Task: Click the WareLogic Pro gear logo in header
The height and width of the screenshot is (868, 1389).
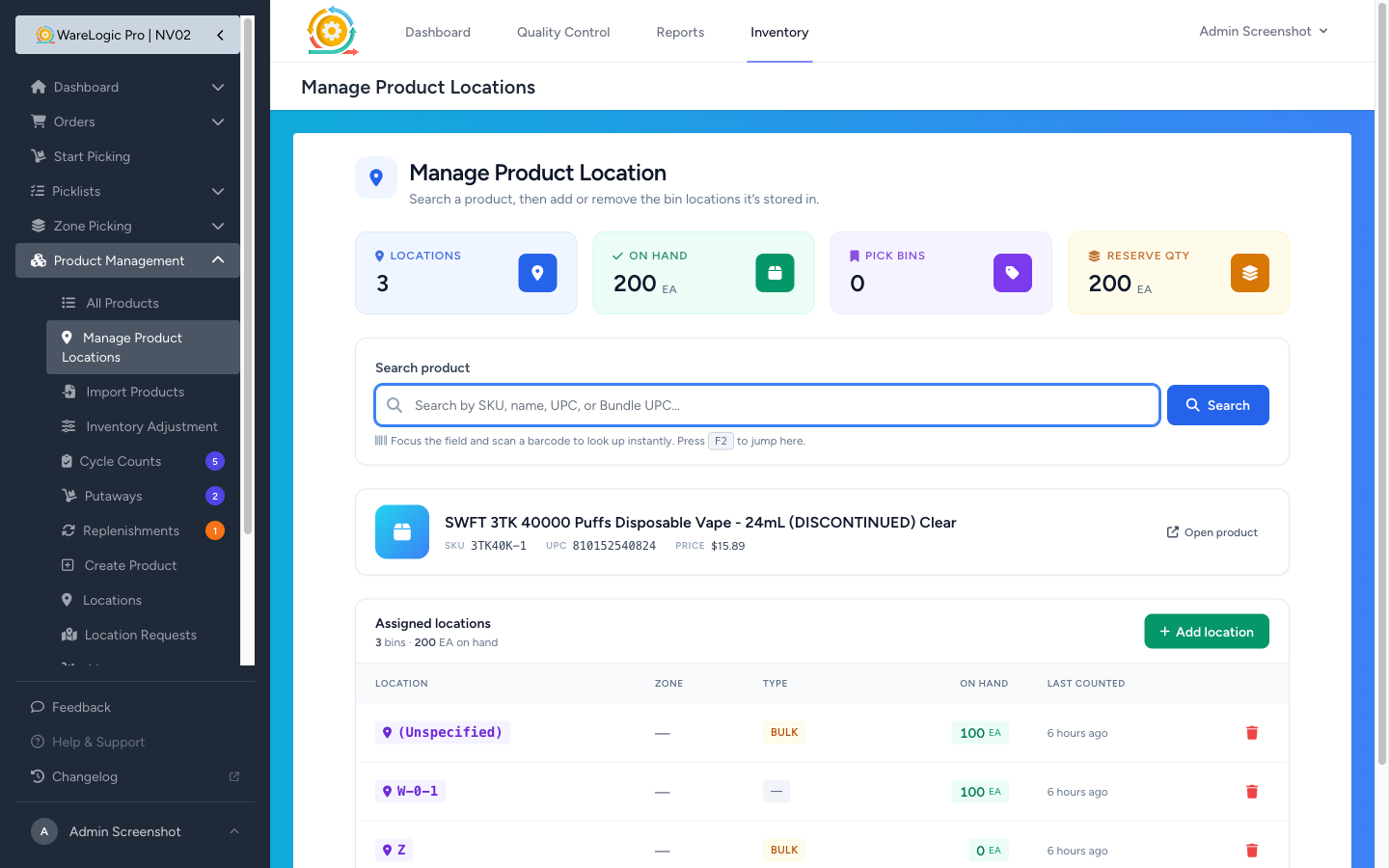Action: click(x=332, y=31)
